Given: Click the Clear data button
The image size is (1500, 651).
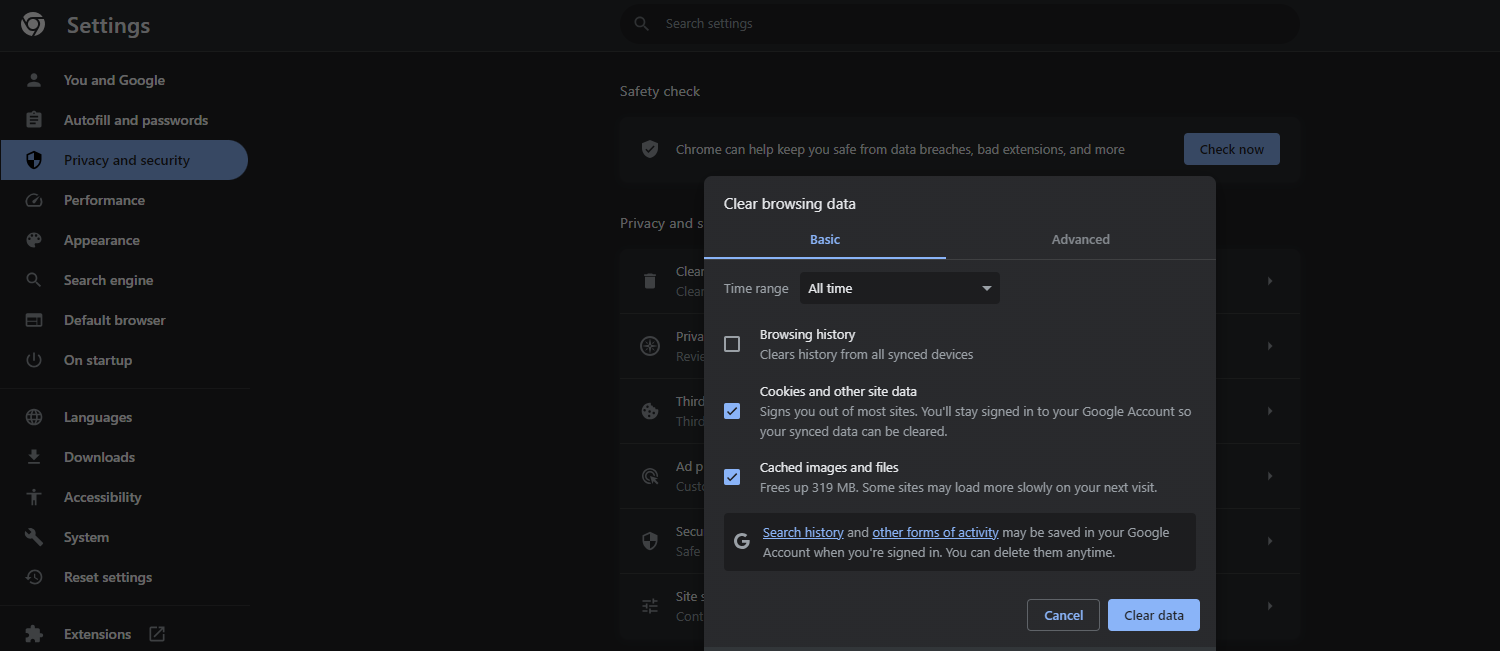Looking at the screenshot, I should tap(1154, 615).
